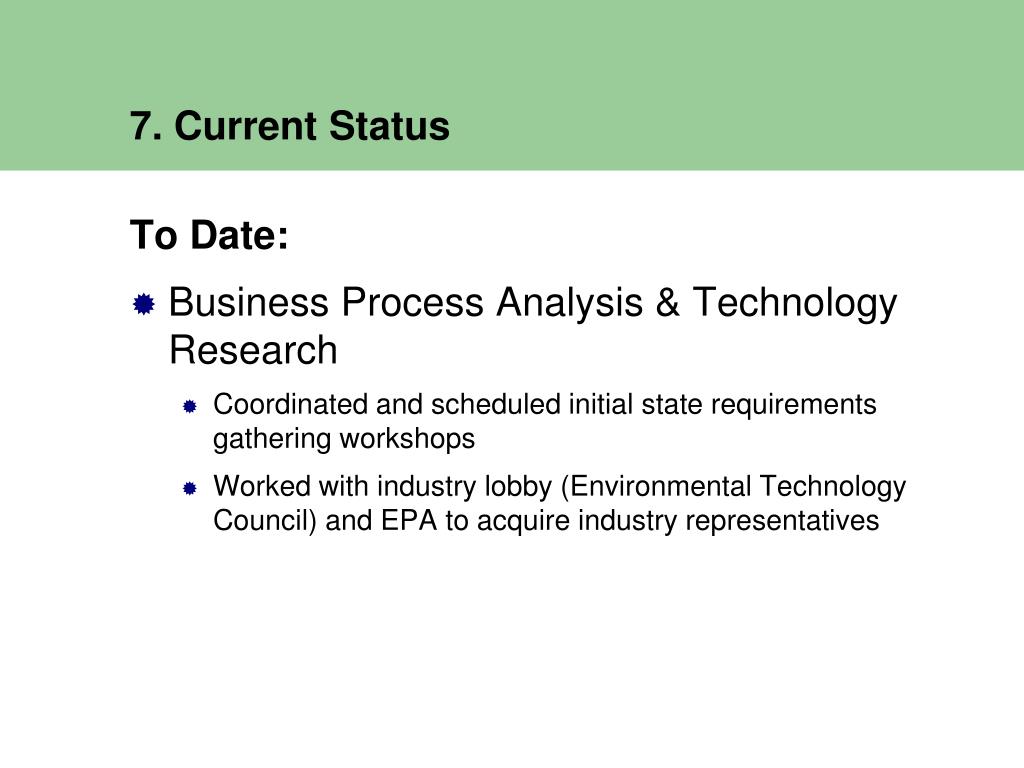
Task: Select the '7. Current Status' slide title
Action: click(x=290, y=125)
